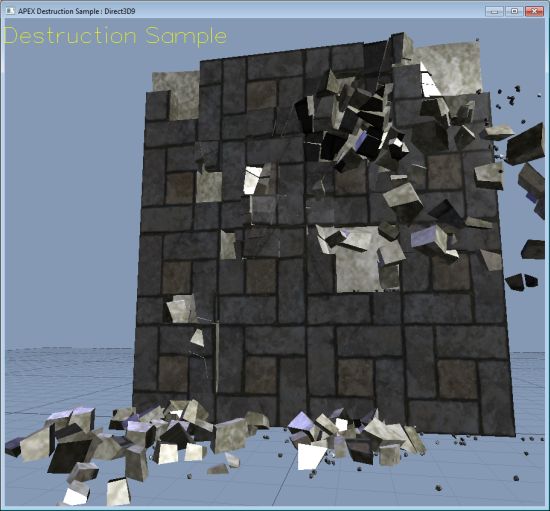Click the large flying chunk at right edge
This screenshot has height=511, width=550.
coord(525,144)
